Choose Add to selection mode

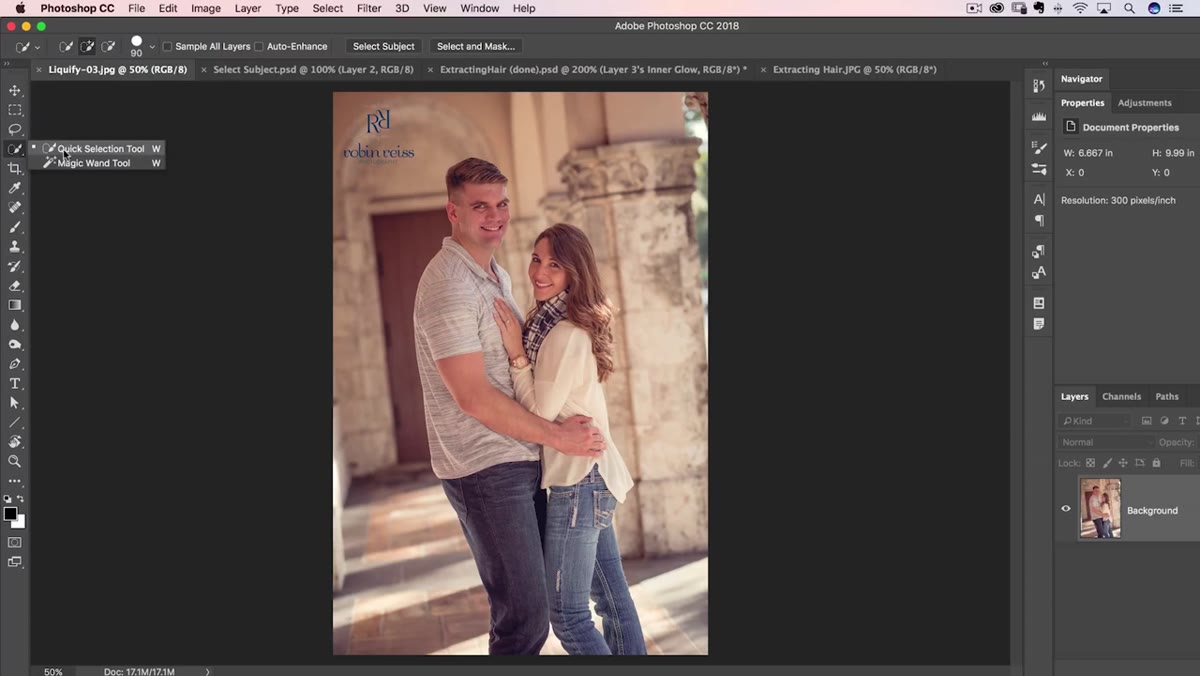pyautogui.click(x=87, y=46)
